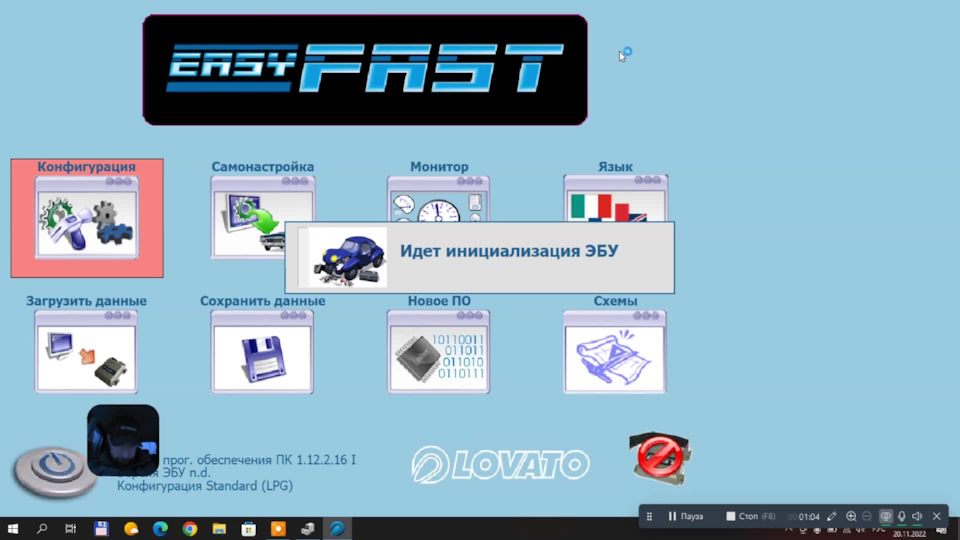960x540 pixels.
Task: Toggle the recorder webcam overlay
Action: [x=885, y=516]
